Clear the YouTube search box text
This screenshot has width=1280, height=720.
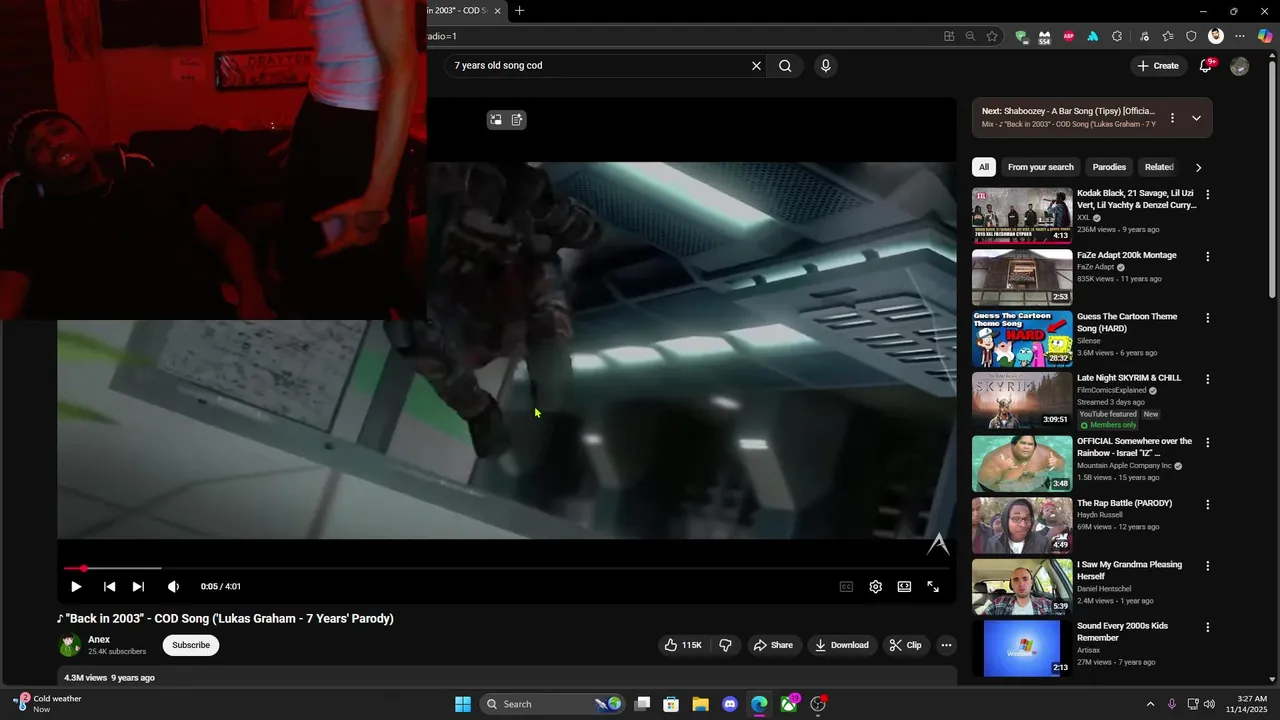click(x=756, y=66)
